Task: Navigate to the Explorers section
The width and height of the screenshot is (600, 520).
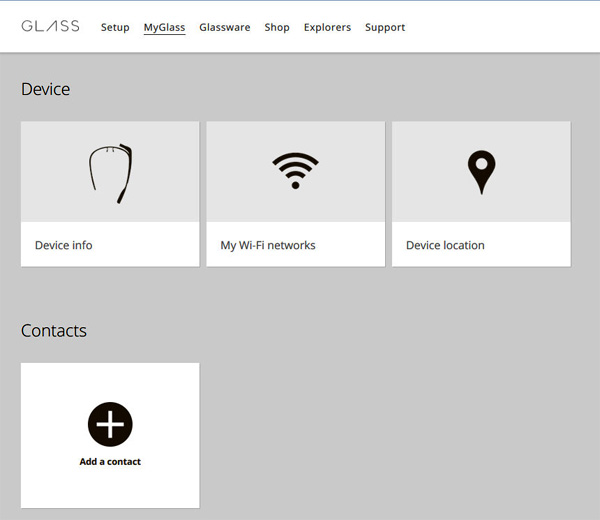Action: click(327, 27)
